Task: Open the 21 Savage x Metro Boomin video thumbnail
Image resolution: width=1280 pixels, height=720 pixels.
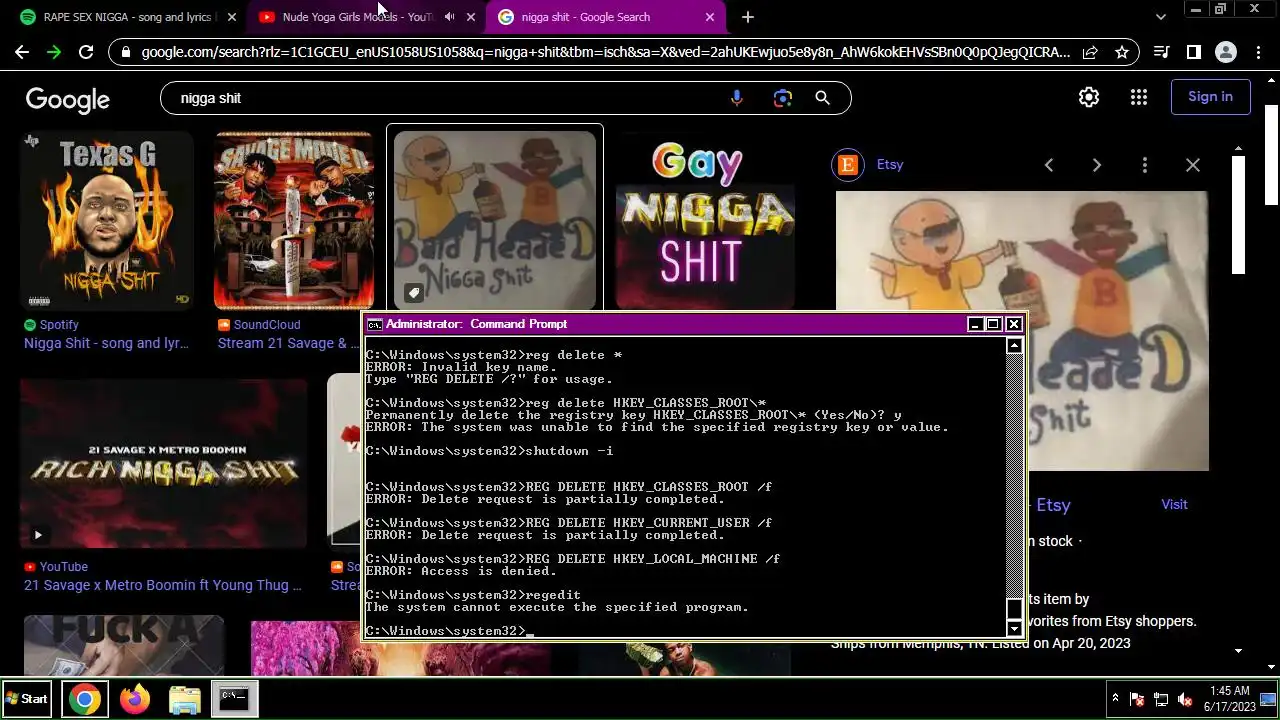Action: tap(164, 463)
